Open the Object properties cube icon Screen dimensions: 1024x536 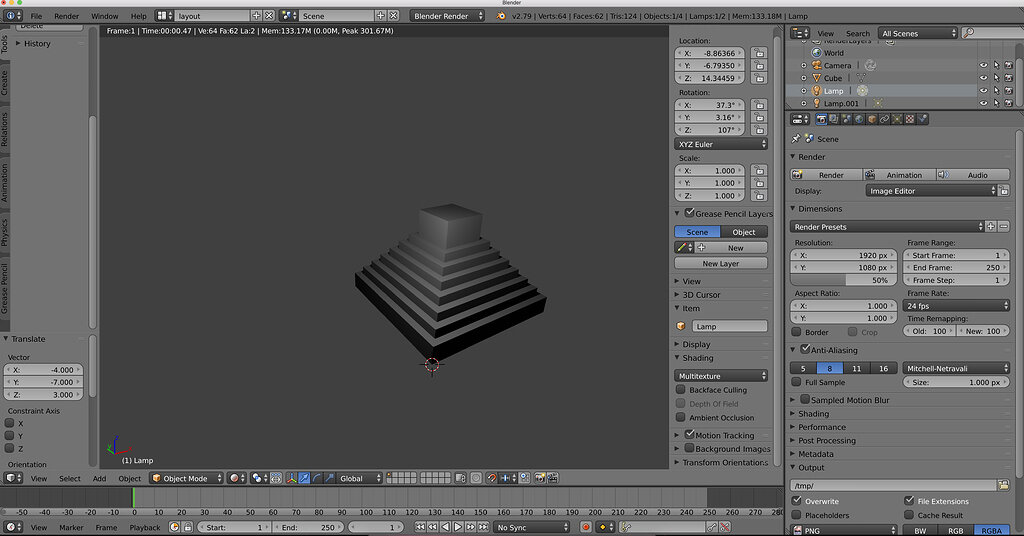[871, 119]
